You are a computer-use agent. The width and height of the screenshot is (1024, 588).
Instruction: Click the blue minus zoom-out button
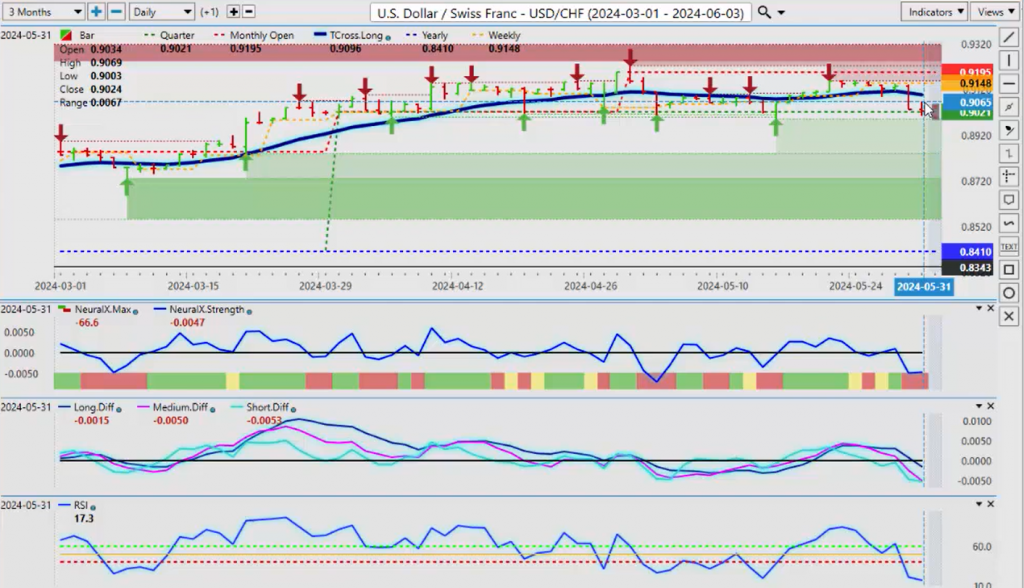coord(116,12)
